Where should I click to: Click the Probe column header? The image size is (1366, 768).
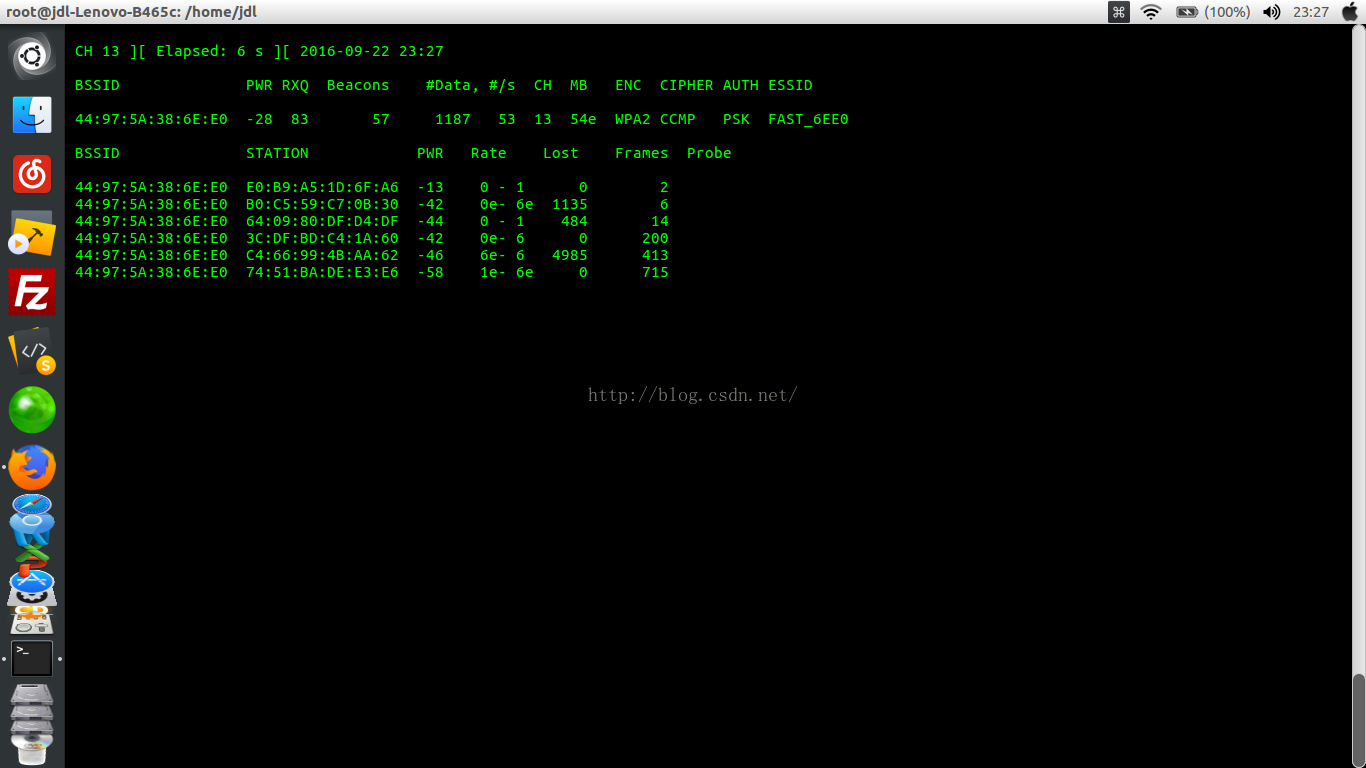pyautogui.click(x=709, y=153)
